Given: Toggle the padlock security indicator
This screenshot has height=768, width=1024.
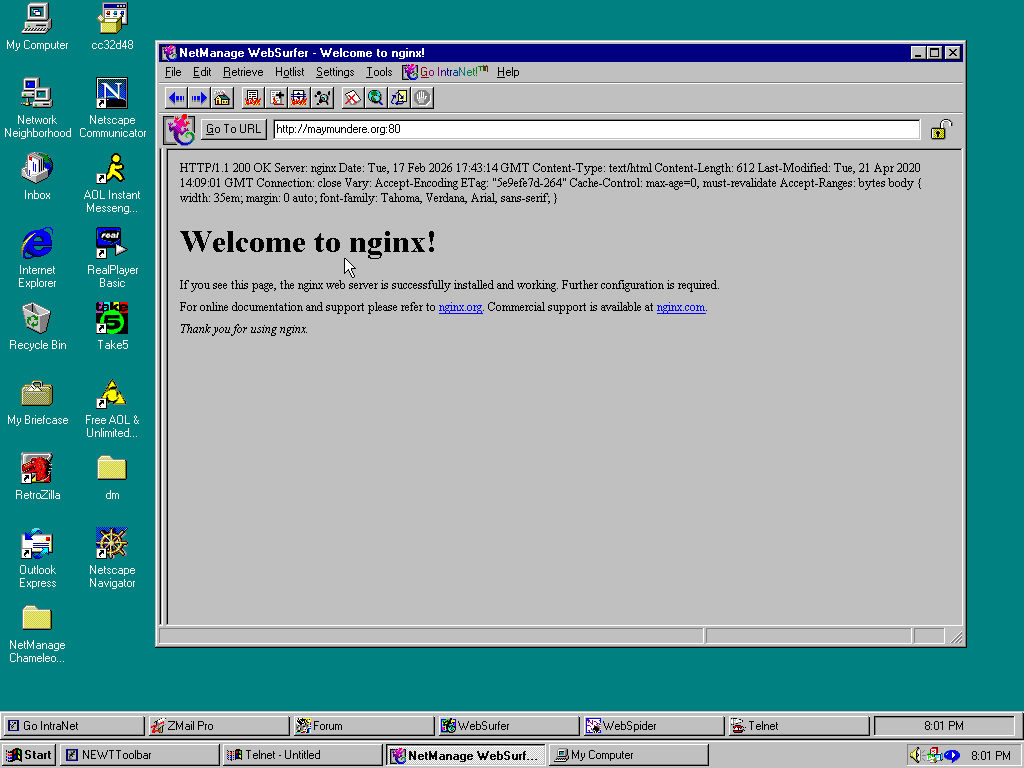Looking at the screenshot, I should [x=940, y=129].
